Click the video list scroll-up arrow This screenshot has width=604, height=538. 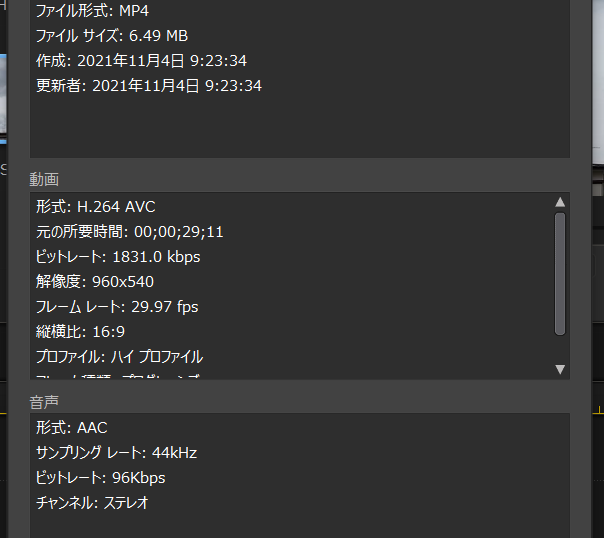(x=560, y=203)
